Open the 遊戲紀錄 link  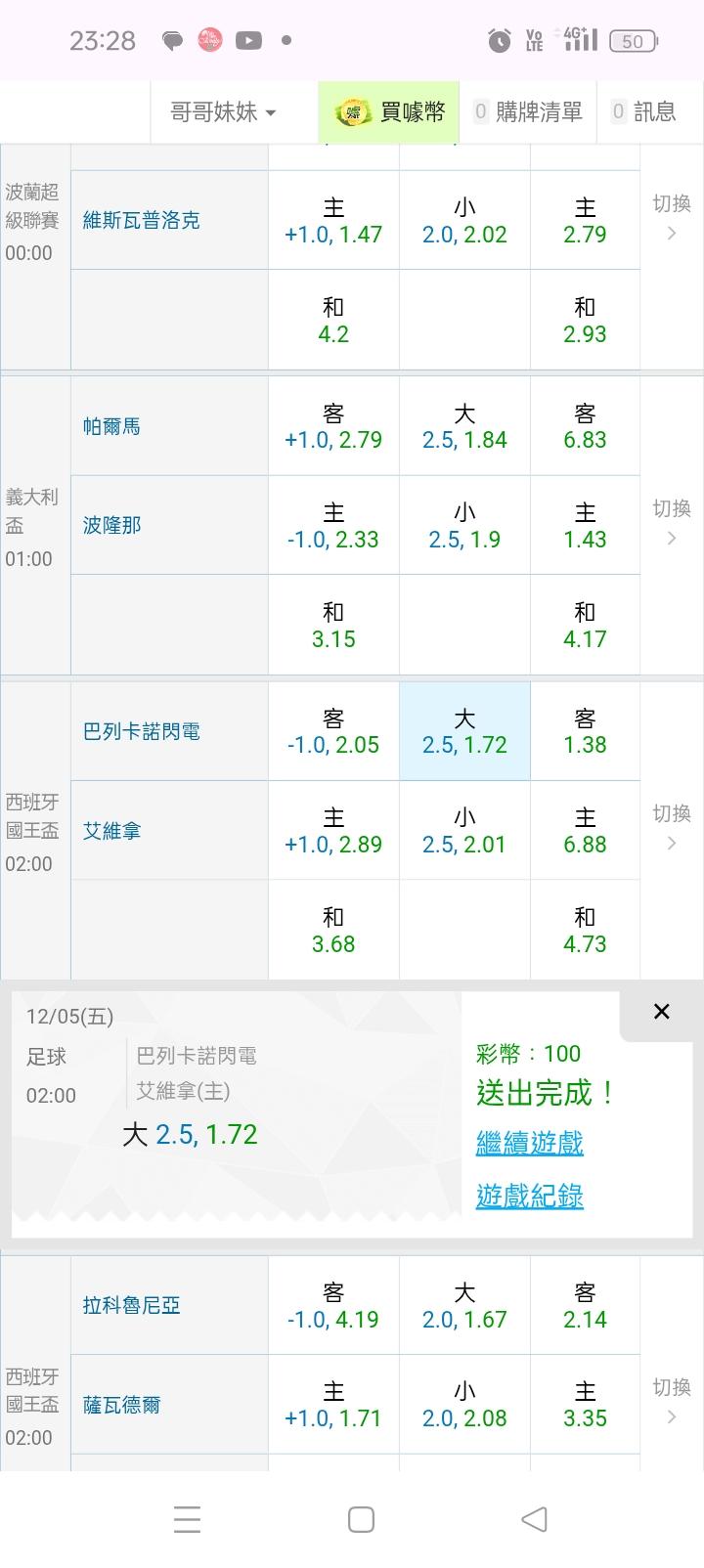[x=529, y=1196]
